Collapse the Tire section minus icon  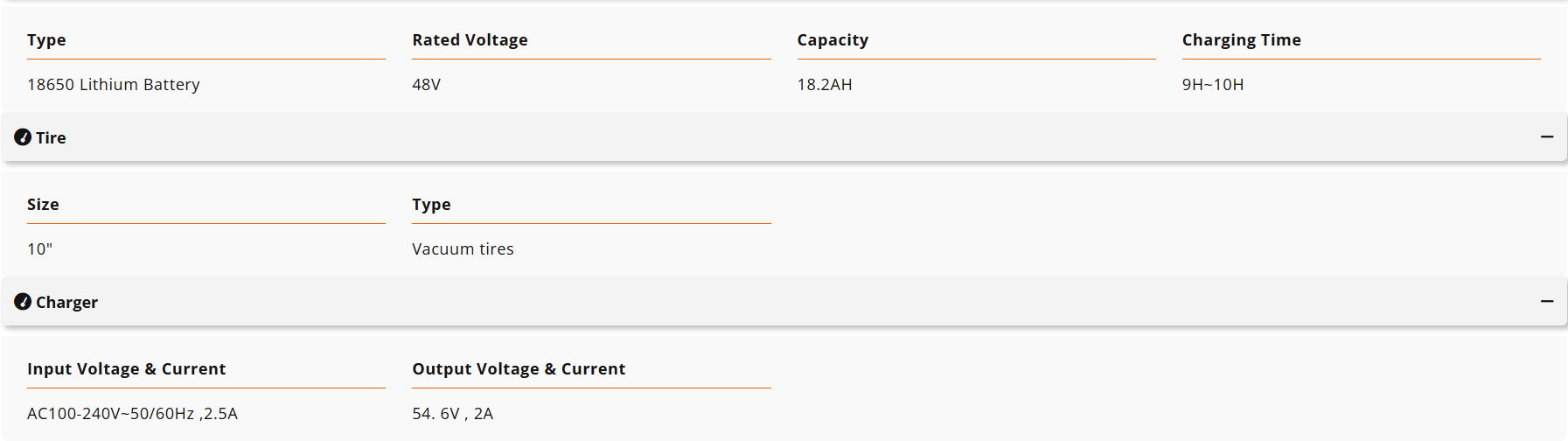pos(1547,136)
